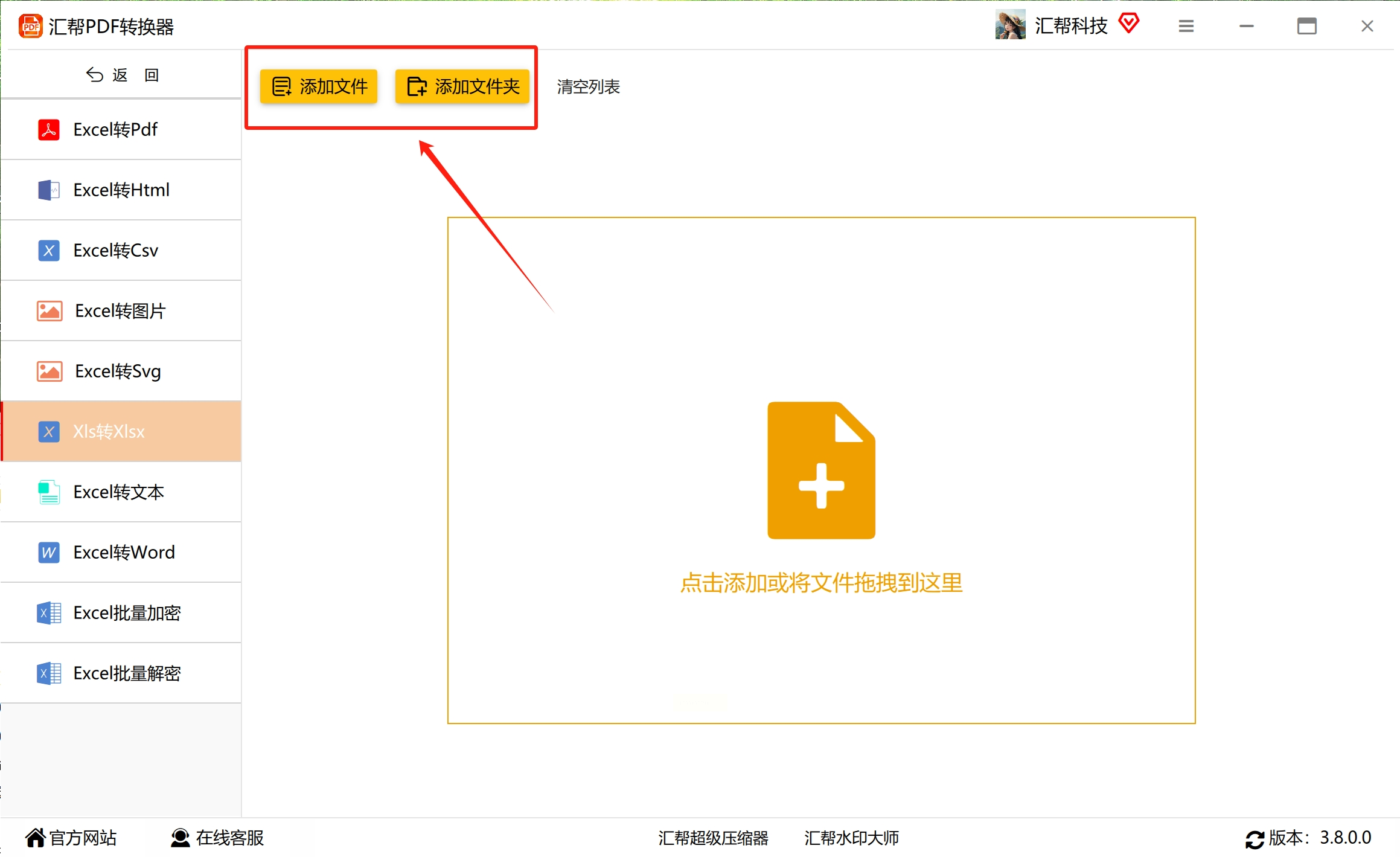Click the Excel转Pdf red PDF icon
The width and height of the screenshot is (1400, 857).
[x=49, y=130]
